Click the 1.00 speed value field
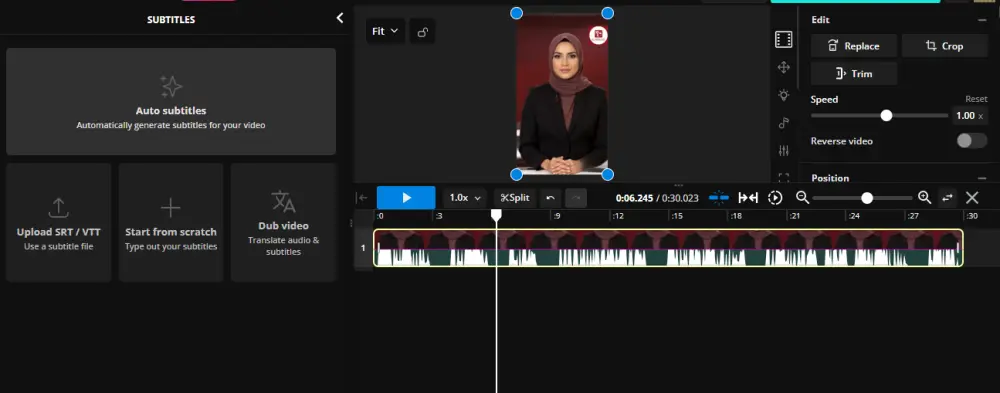This screenshot has height=393, width=1000. (x=970, y=115)
